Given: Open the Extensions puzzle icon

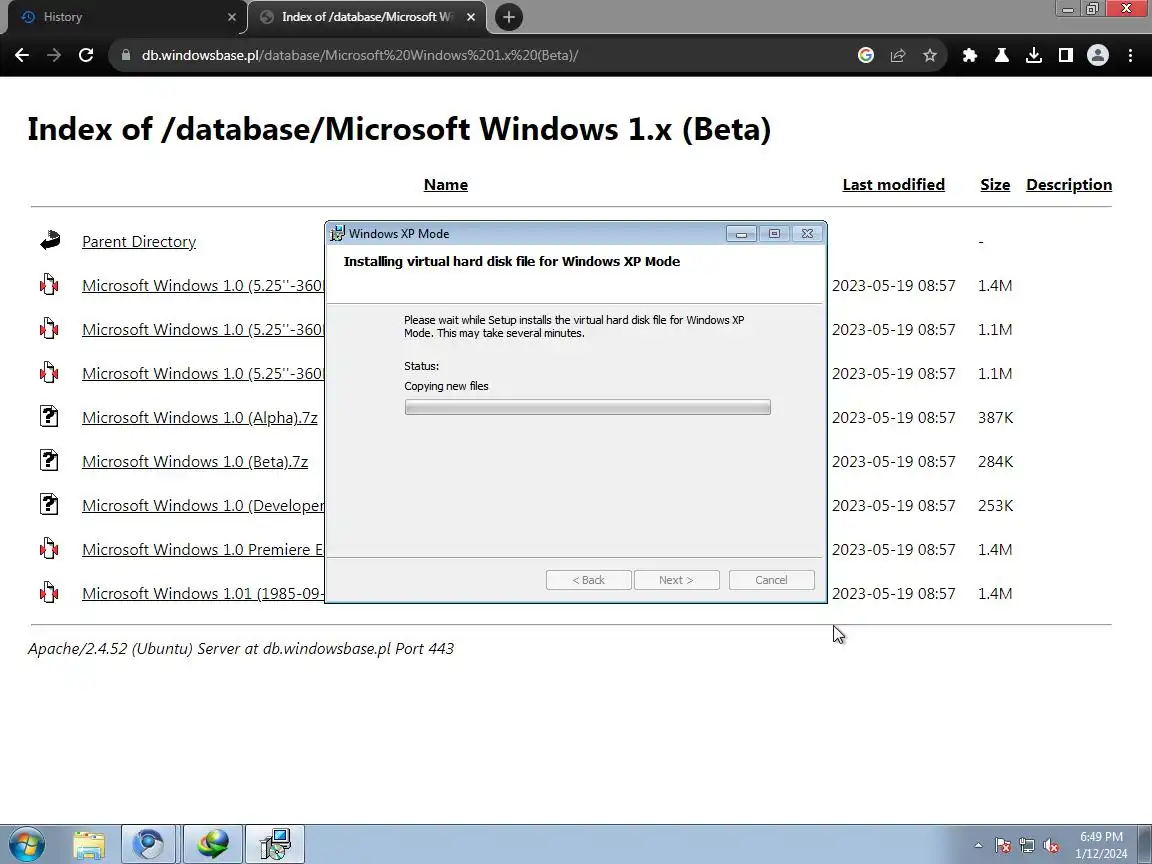Looking at the screenshot, I should click(x=970, y=55).
